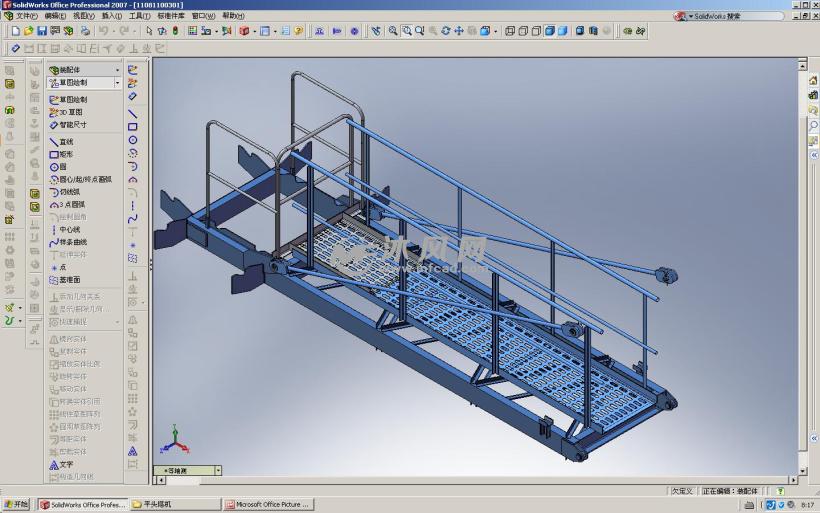Open the dropdown on 等轴测 view selector
820x513 pixels.
tap(218, 471)
